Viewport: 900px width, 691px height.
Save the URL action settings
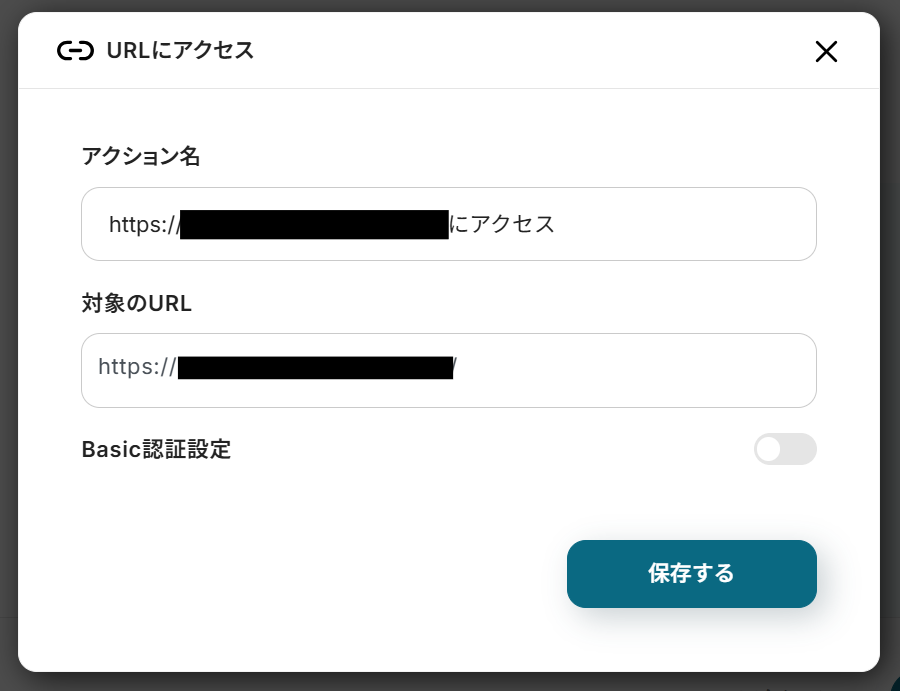(x=692, y=574)
